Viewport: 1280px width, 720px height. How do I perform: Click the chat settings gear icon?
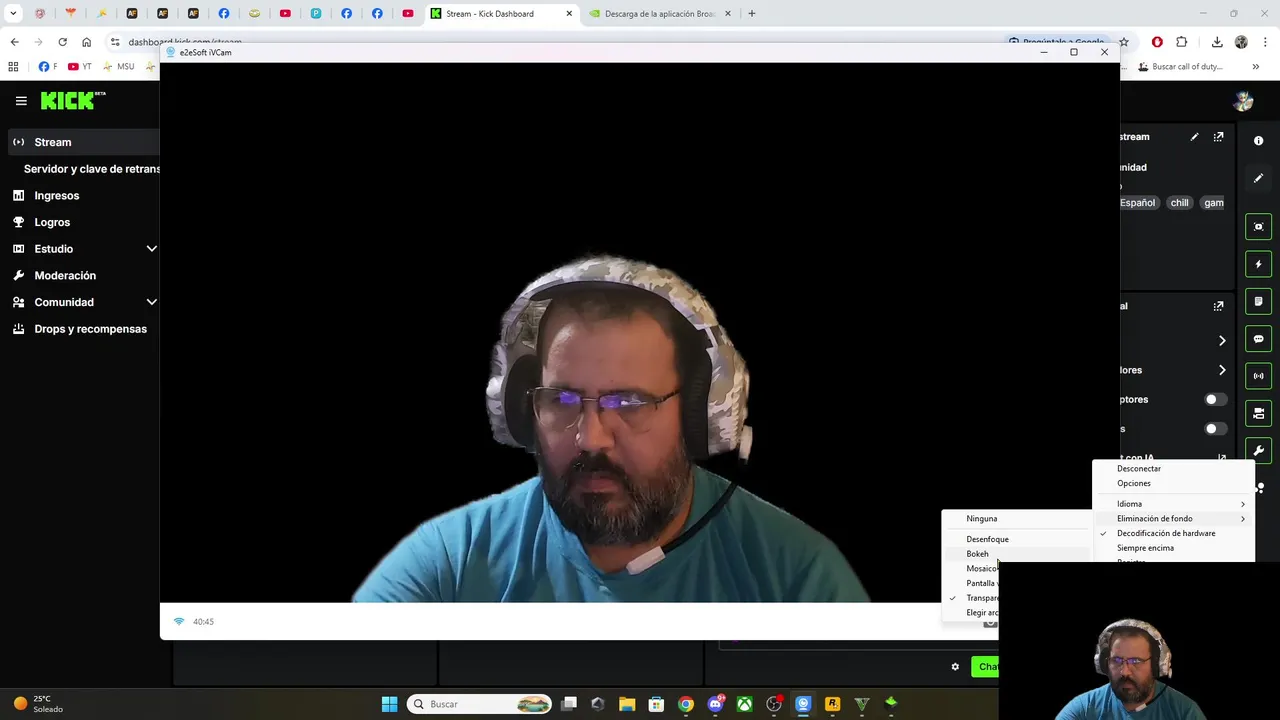click(x=955, y=667)
